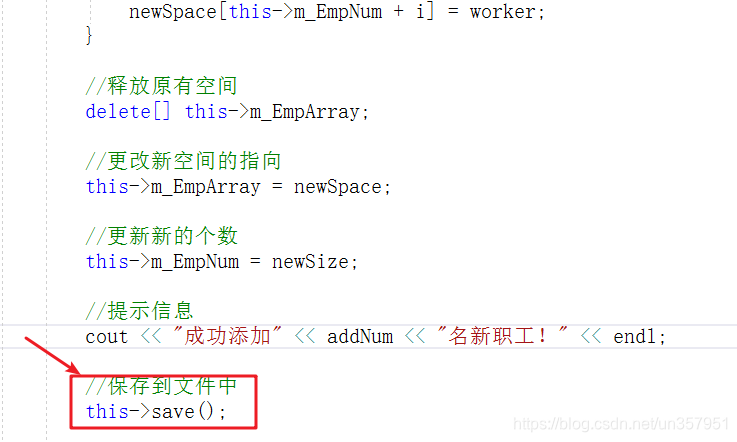Click the worker variable in first line
This screenshot has width=737, height=442.
tap(502, 12)
